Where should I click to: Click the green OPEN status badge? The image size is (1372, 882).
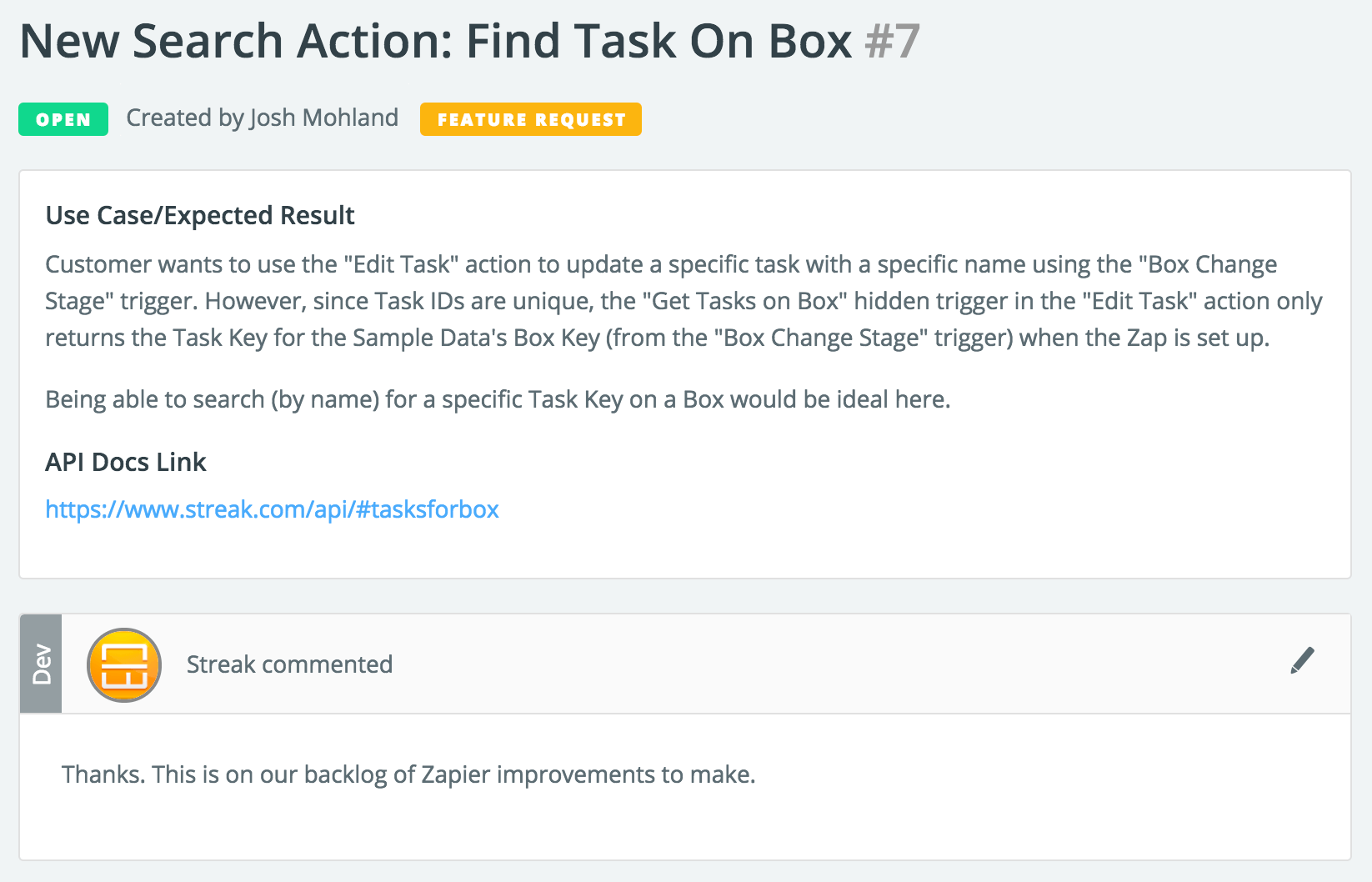(x=63, y=119)
